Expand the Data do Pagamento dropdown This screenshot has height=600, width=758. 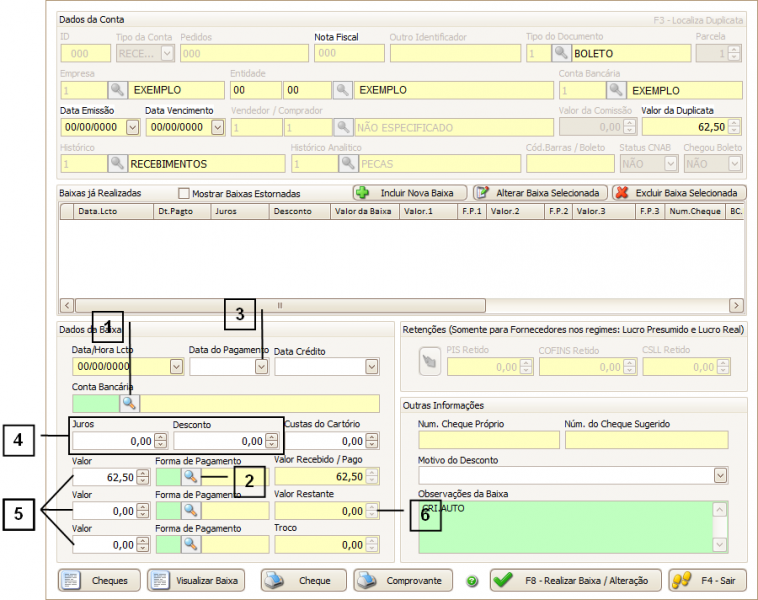point(261,367)
